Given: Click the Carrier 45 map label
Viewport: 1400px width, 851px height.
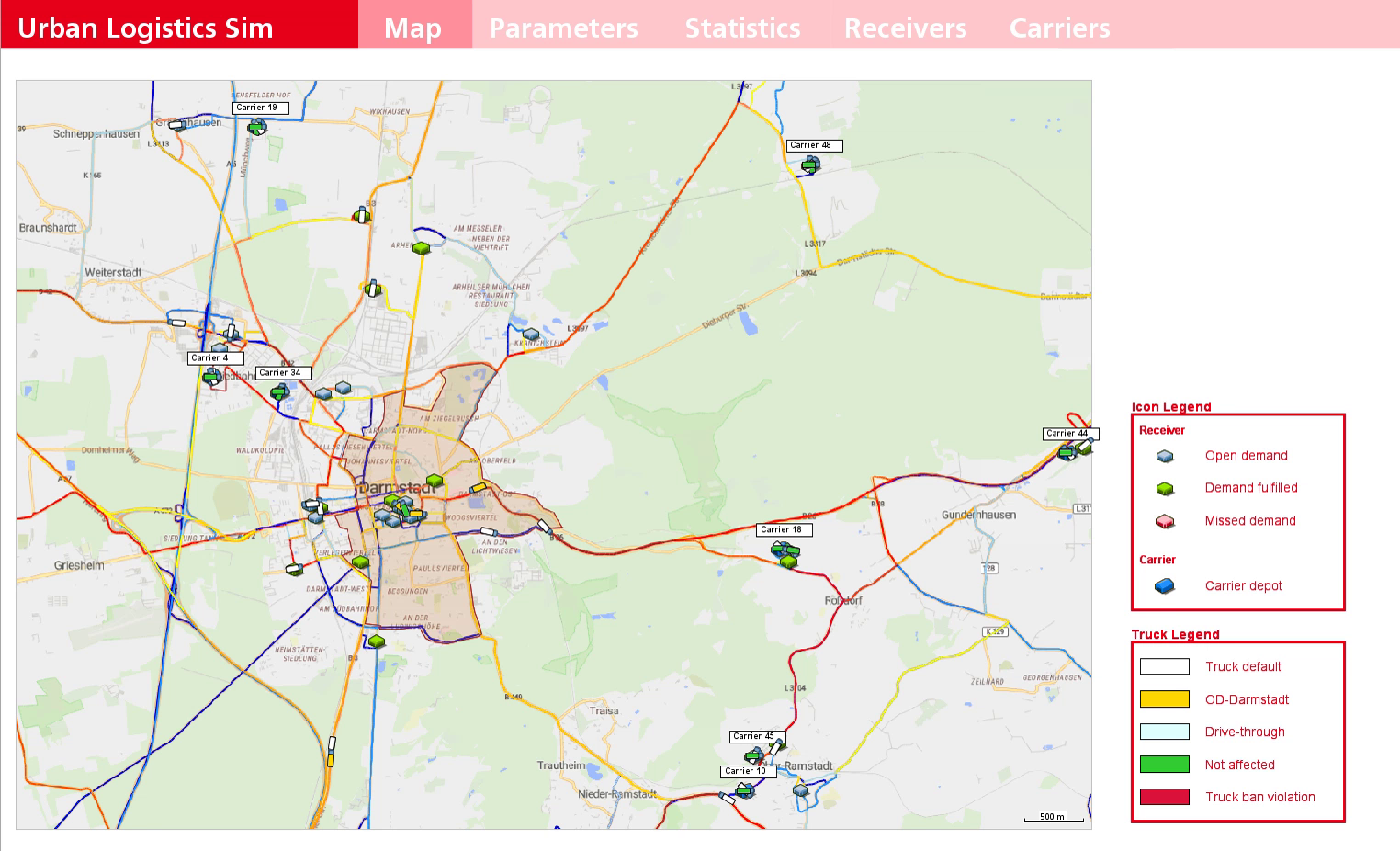Looking at the screenshot, I should 757,736.
